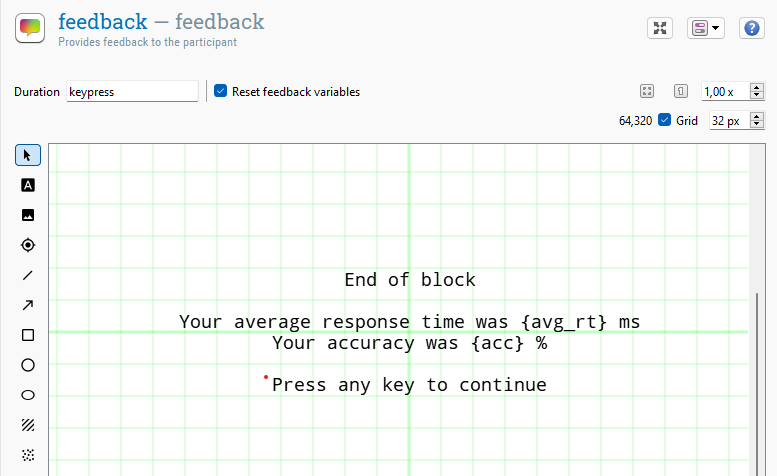Disable the Grid checkbox
Viewport: 777px width, 476px height.
(x=664, y=120)
